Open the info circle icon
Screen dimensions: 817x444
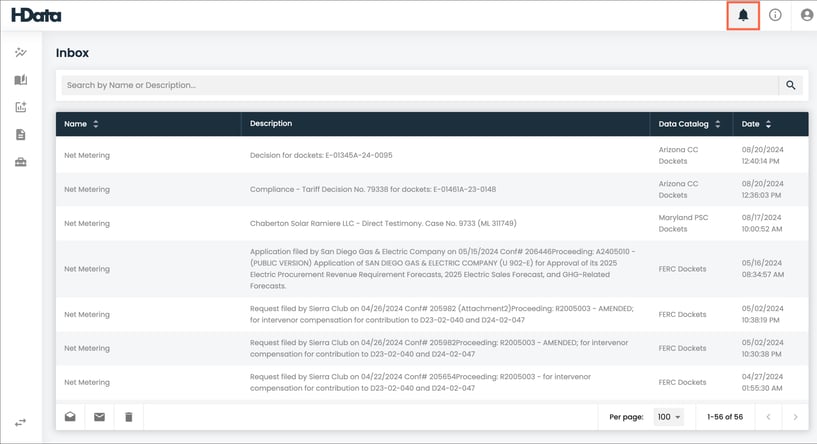[x=775, y=15]
